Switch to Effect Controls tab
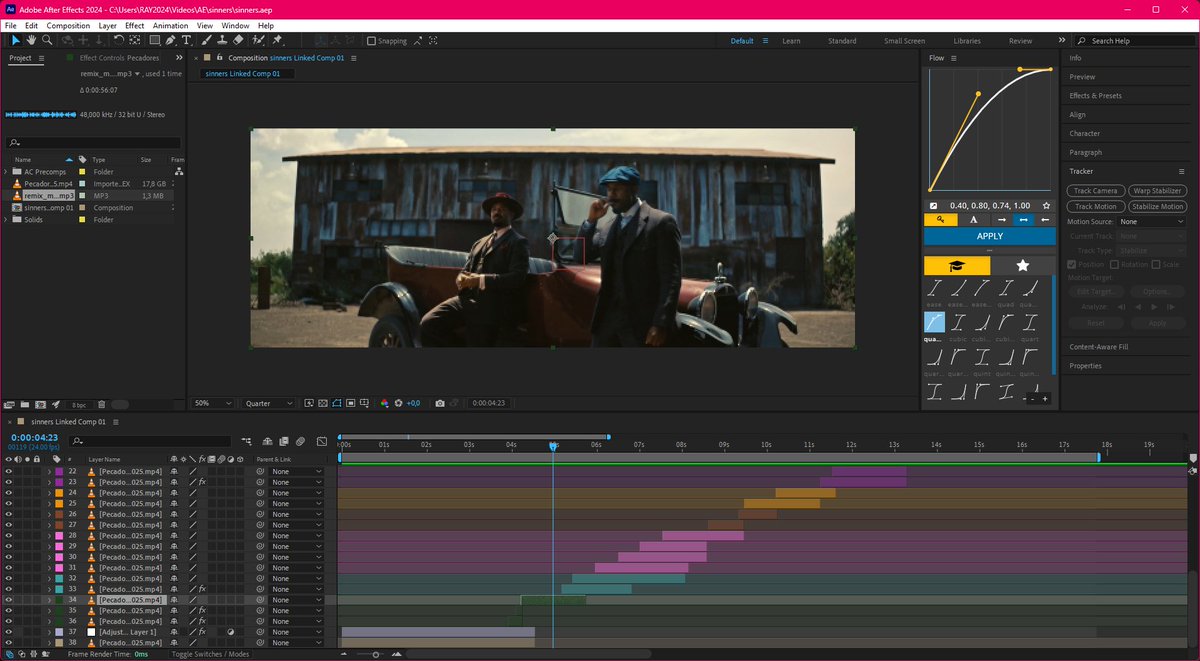 [120, 58]
